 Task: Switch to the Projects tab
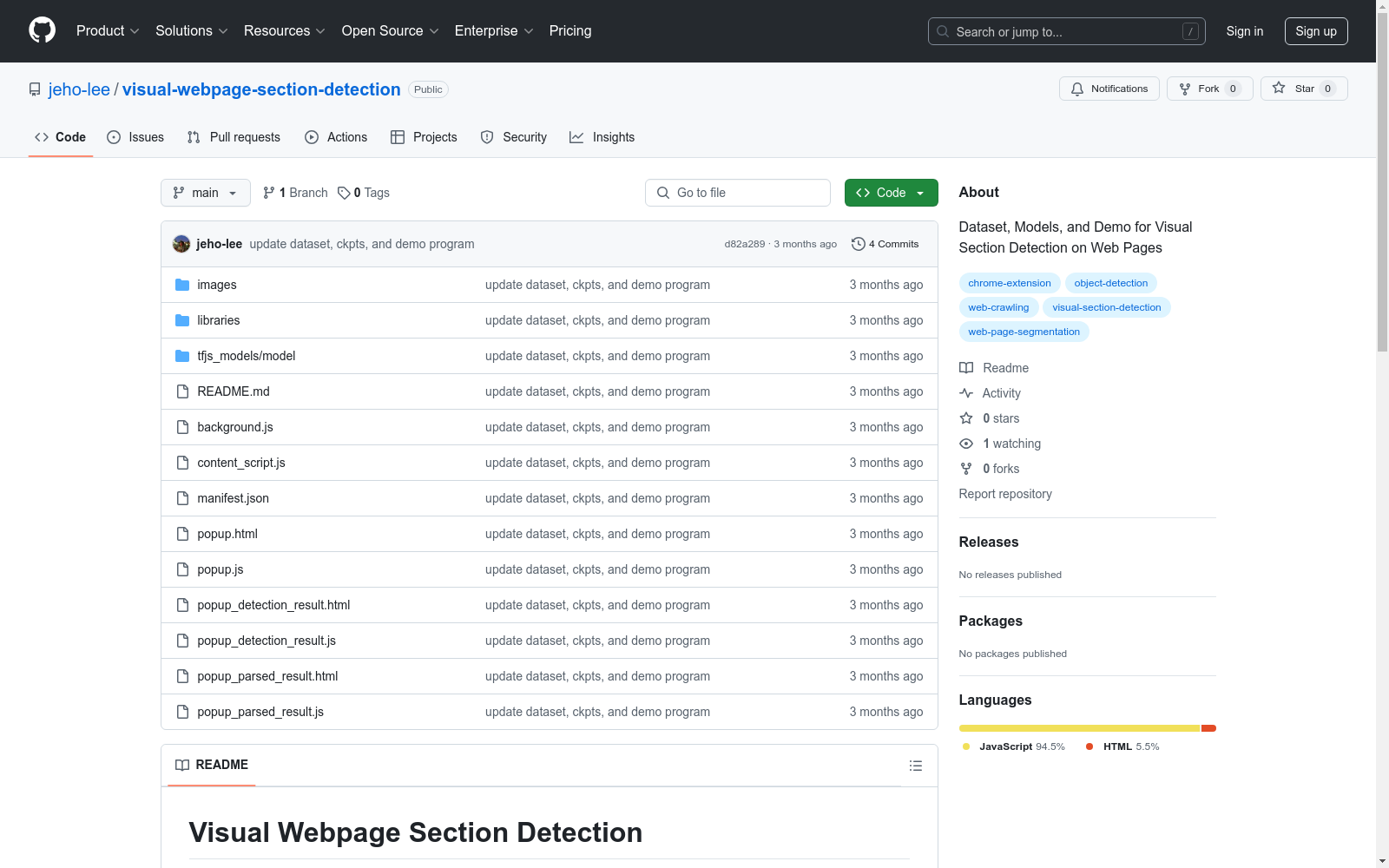point(424,137)
